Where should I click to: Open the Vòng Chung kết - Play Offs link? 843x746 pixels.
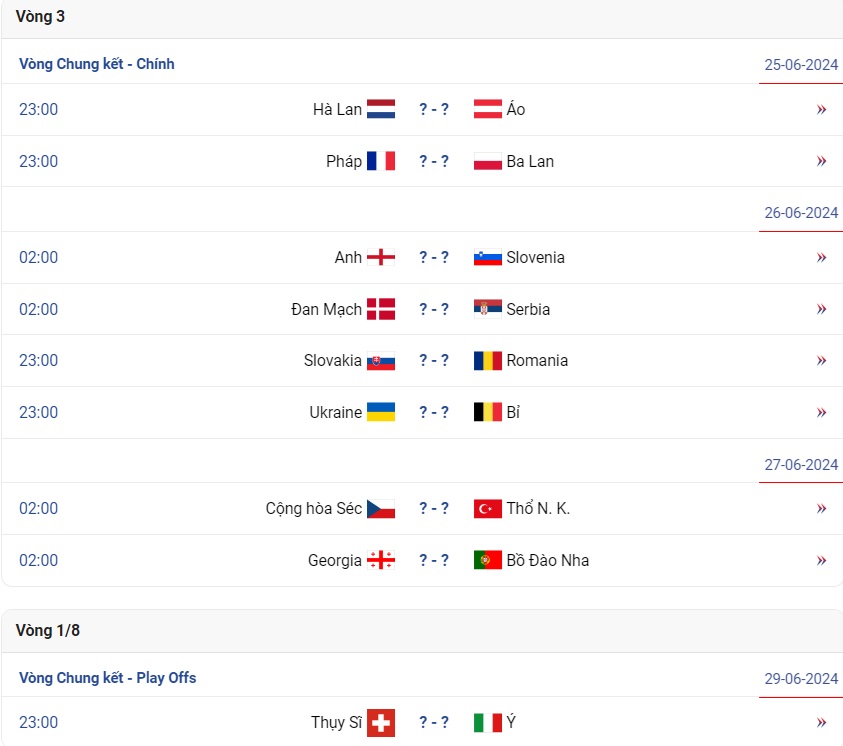tap(107, 678)
